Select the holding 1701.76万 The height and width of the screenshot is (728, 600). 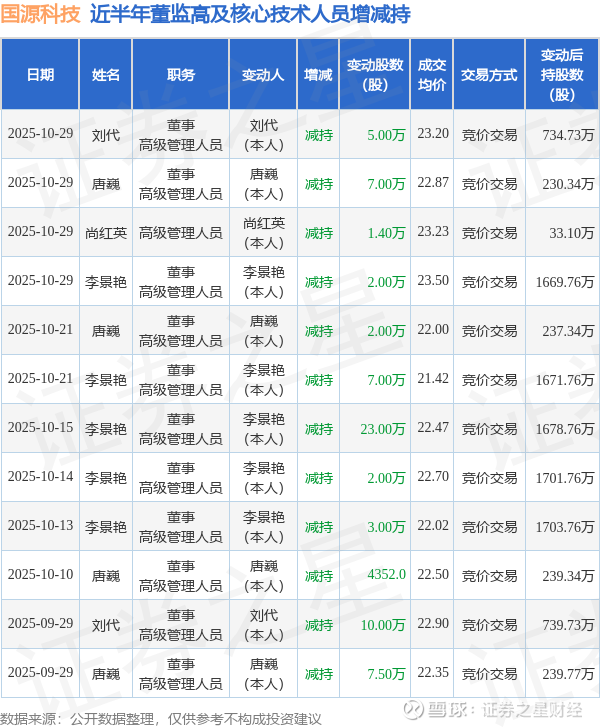coord(565,478)
